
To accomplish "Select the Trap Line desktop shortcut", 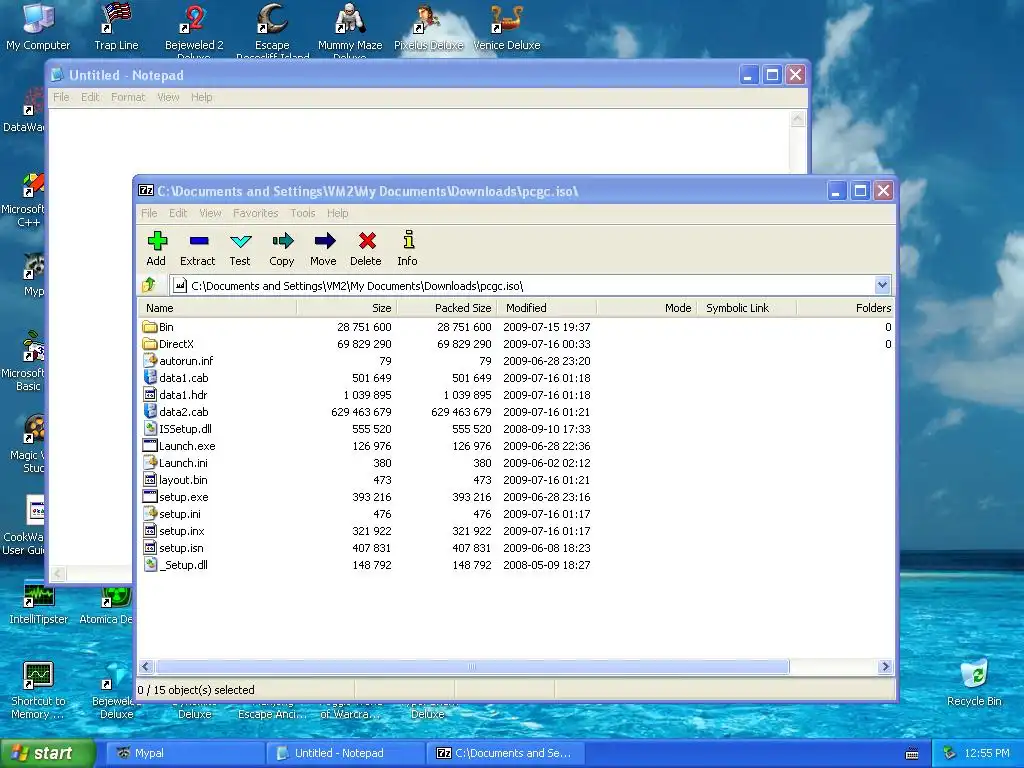I will pyautogui.click(x=116, y=27).
